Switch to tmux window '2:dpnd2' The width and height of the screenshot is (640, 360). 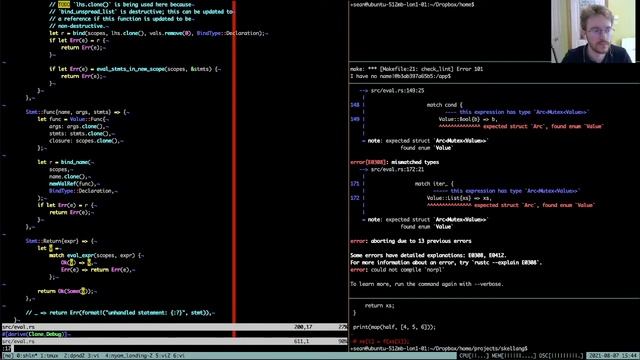pyautogui.click(x=74, y=356)
